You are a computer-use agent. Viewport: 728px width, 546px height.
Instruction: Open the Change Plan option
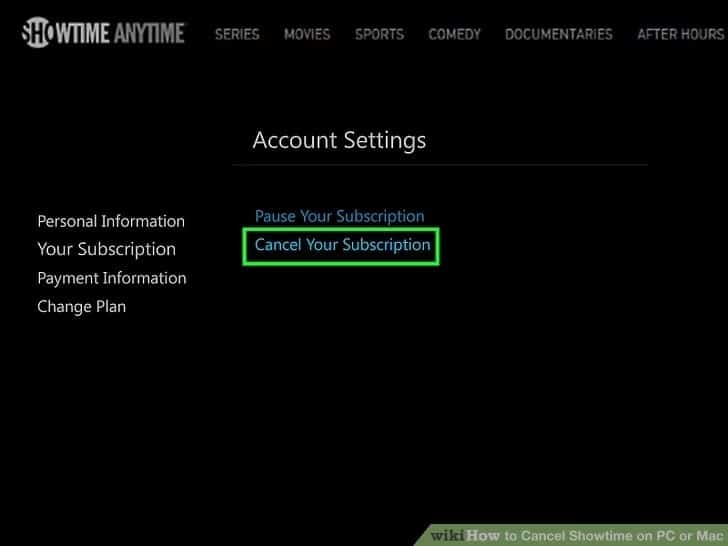click(82, 307)
